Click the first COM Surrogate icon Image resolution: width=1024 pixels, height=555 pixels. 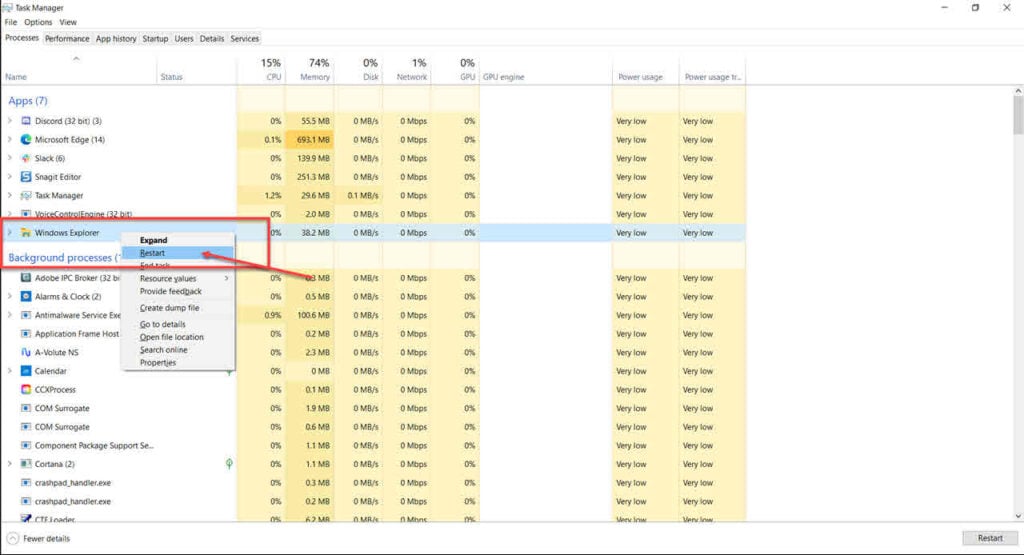(26, 408)
